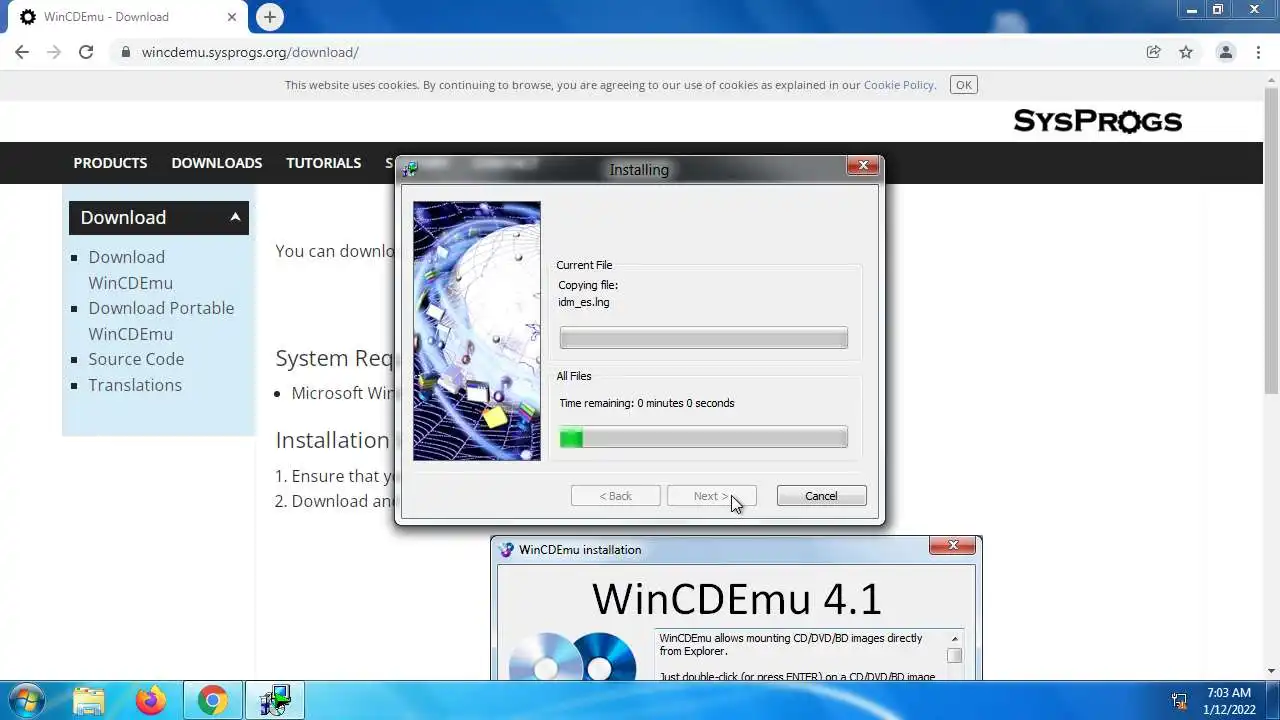This screenshot has width=1280, height=720.
Task: Click the installer icon in the taskbar
Action: pyautogui.click(x=274, y=701)
